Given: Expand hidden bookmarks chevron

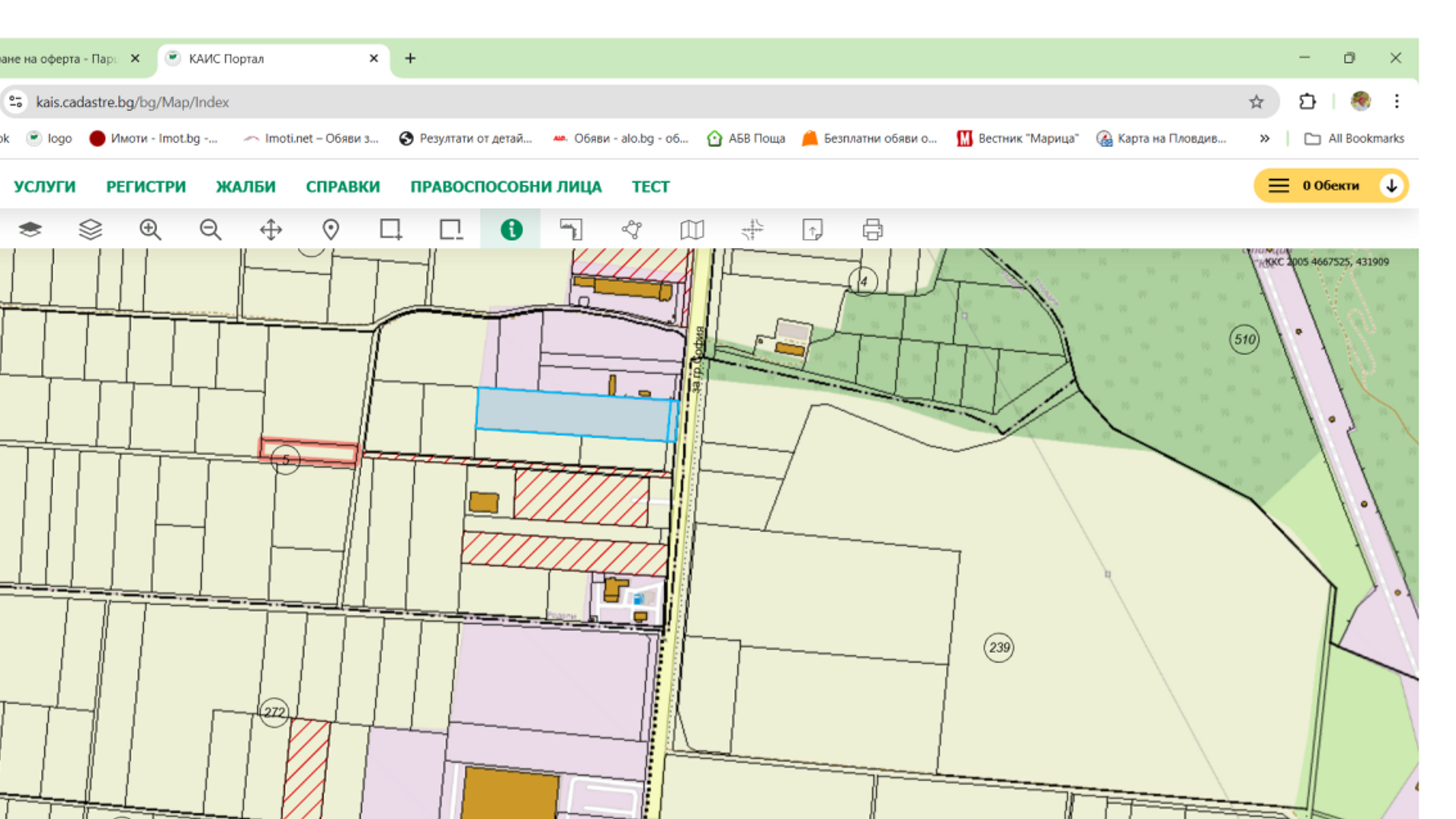Looking at the screenshot, I should point(1264,138).
